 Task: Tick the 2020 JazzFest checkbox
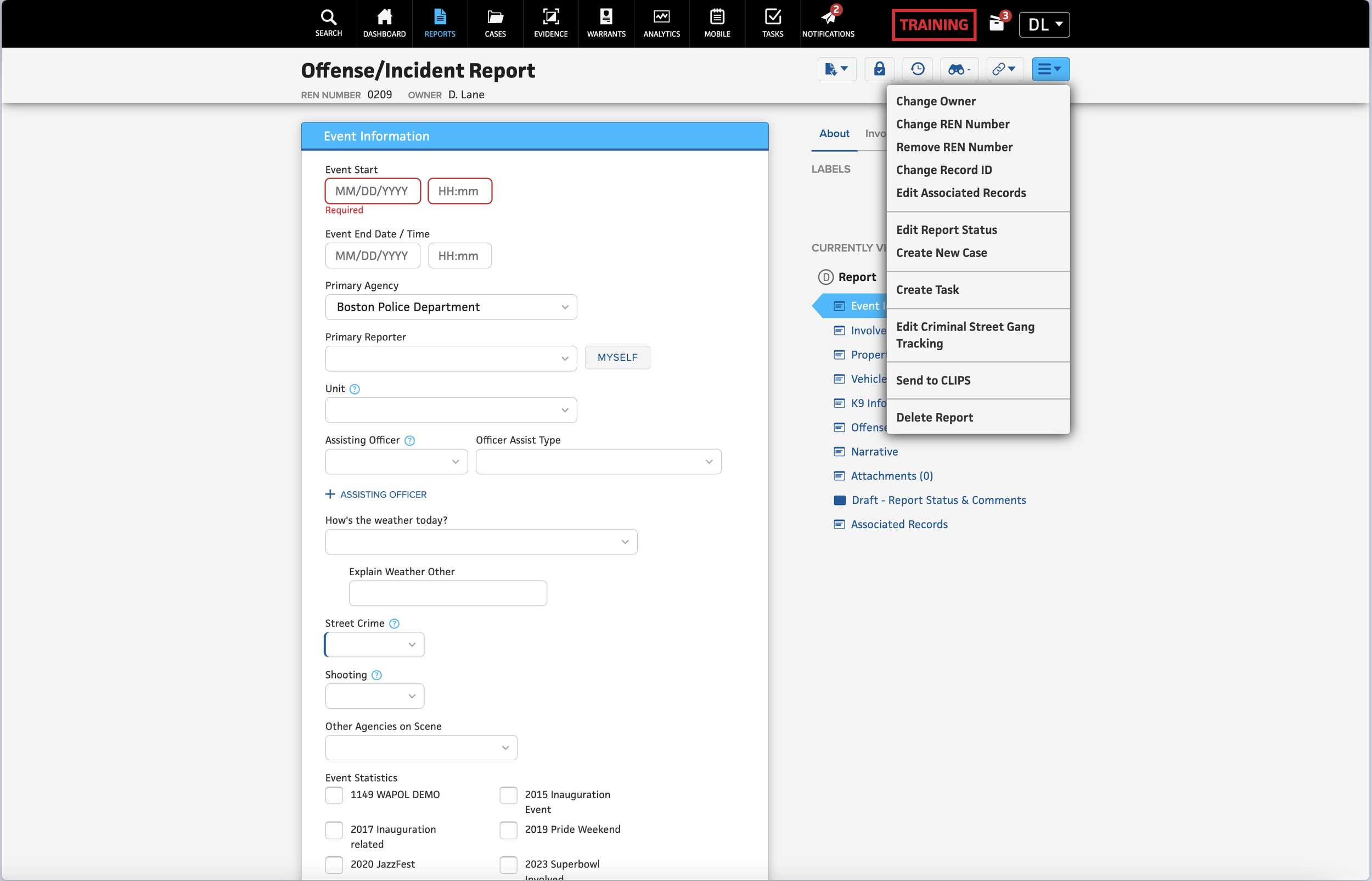pyautogui.click(x=334, y=865)
